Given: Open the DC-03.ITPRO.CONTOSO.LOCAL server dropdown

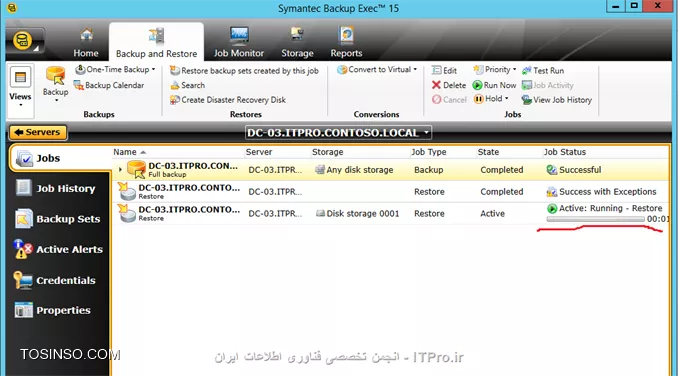Looking at the screenshot, I should pyautogui.click(x=338, y=133).
